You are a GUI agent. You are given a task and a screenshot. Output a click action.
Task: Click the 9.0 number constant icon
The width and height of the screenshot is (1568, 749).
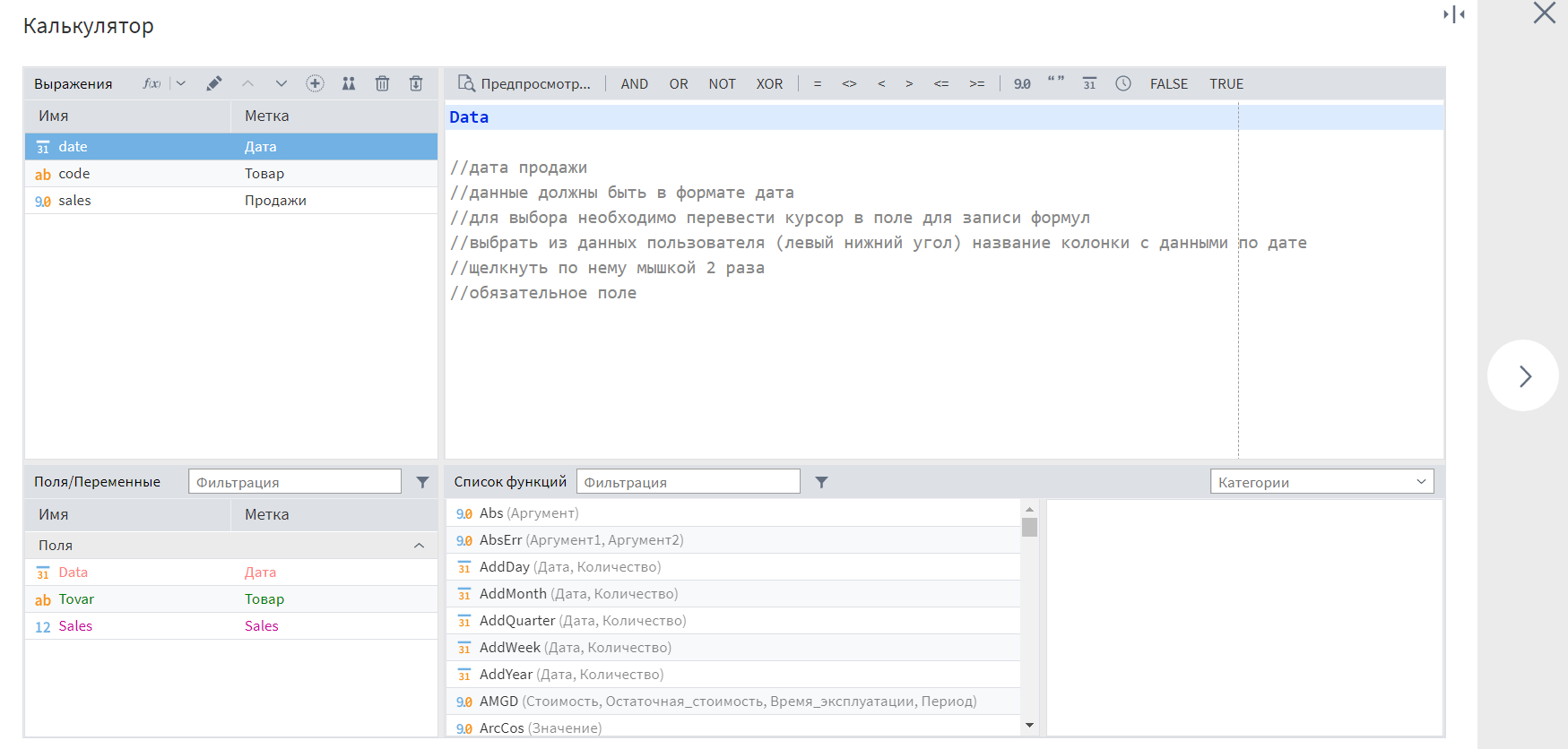(1022, 83)
